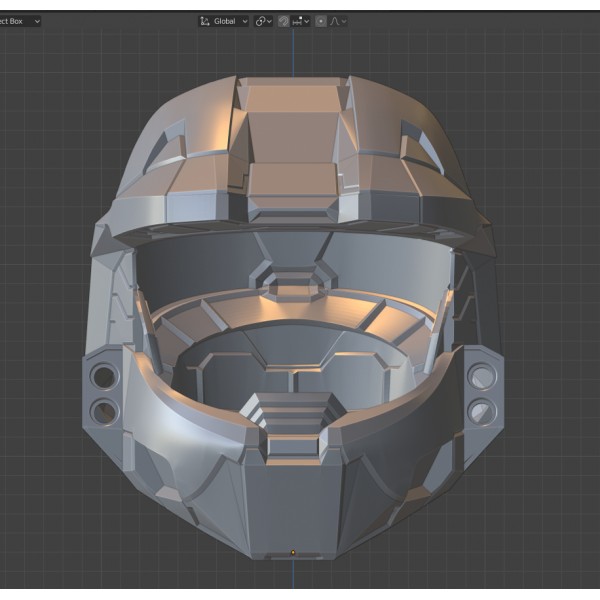
Task: Toggle the snapping magnet icon
Action: tap(284, 21)
